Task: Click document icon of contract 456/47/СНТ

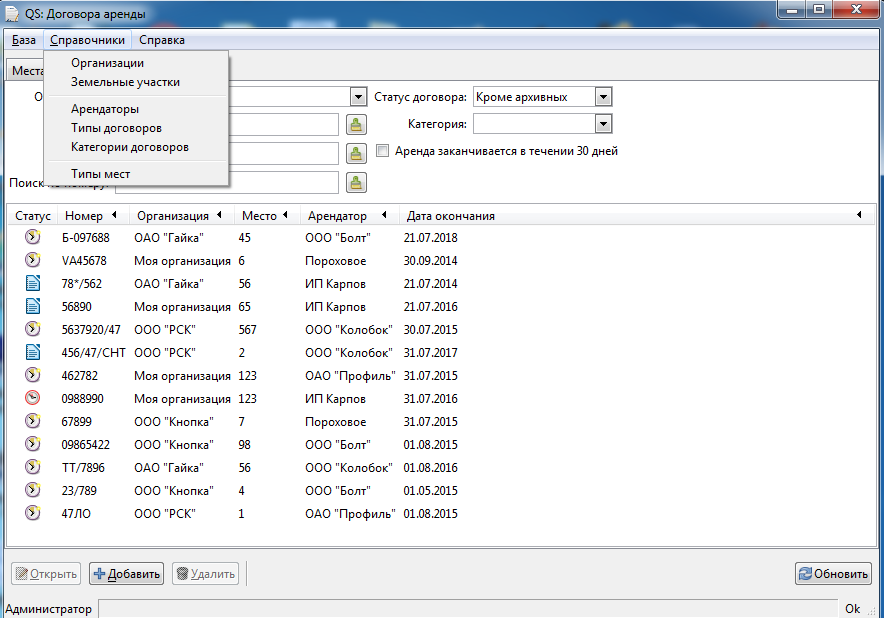Action: pyautogui.click(x=33, y=352)
